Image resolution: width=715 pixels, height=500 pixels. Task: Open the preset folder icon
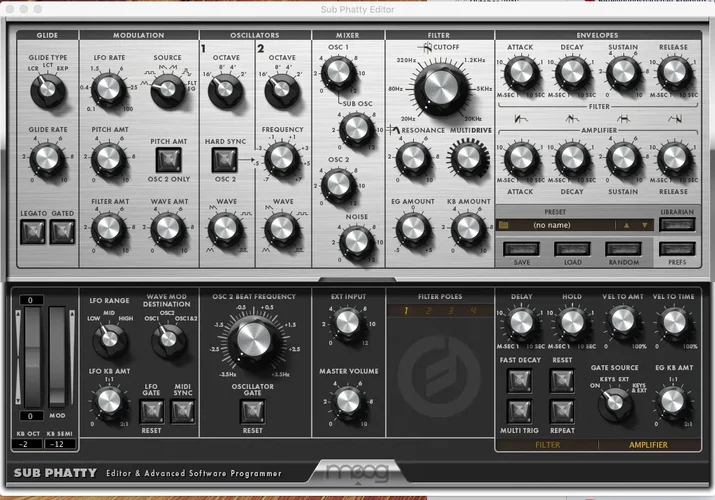tap(504, 225)
